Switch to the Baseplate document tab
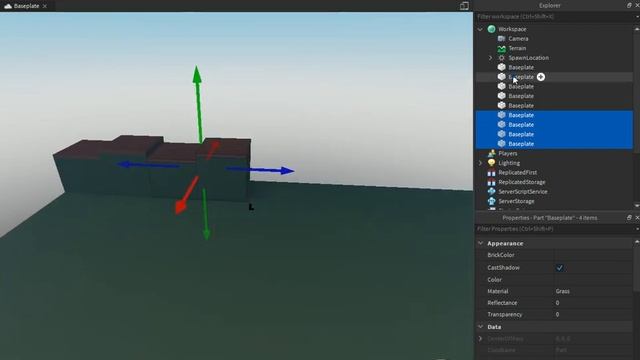This screenshot has height=360, width=640. point(26,6)
